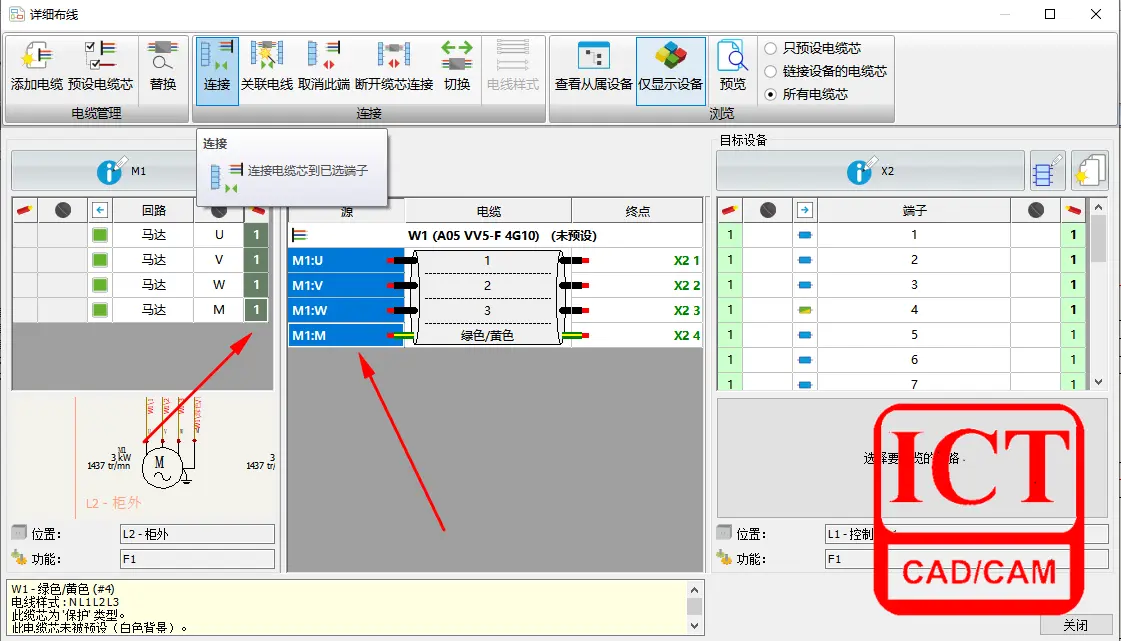The image size is (1121, 641).
Task: Click the terminal strip editor icon beside X2
Action: coord(1046,171)
